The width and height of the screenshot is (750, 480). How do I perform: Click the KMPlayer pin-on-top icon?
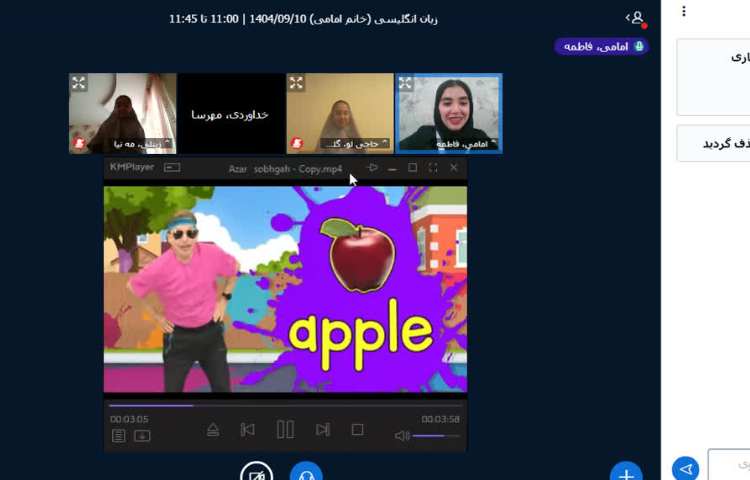pos(372,167)
